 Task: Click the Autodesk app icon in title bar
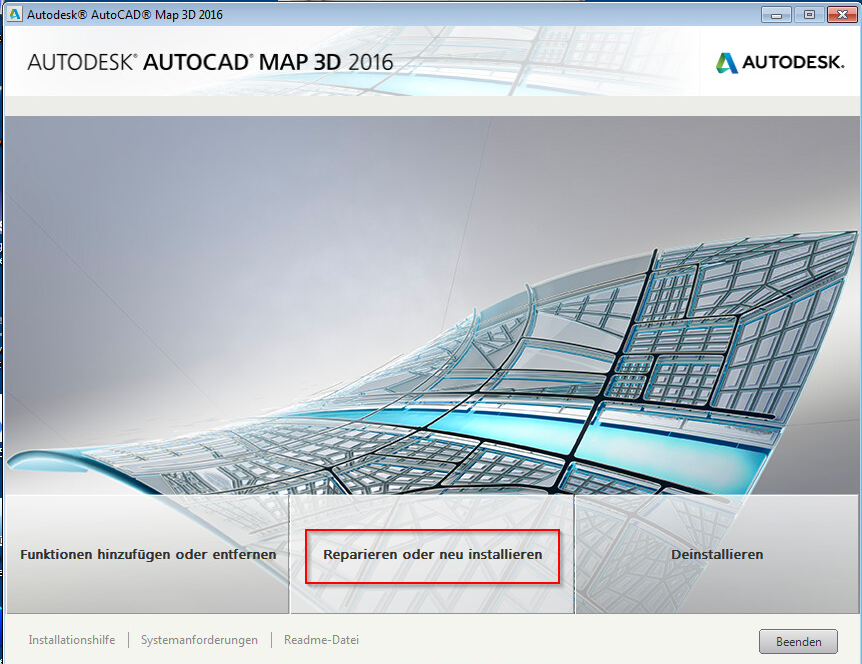pyautogui.click(x=14, y=15)
